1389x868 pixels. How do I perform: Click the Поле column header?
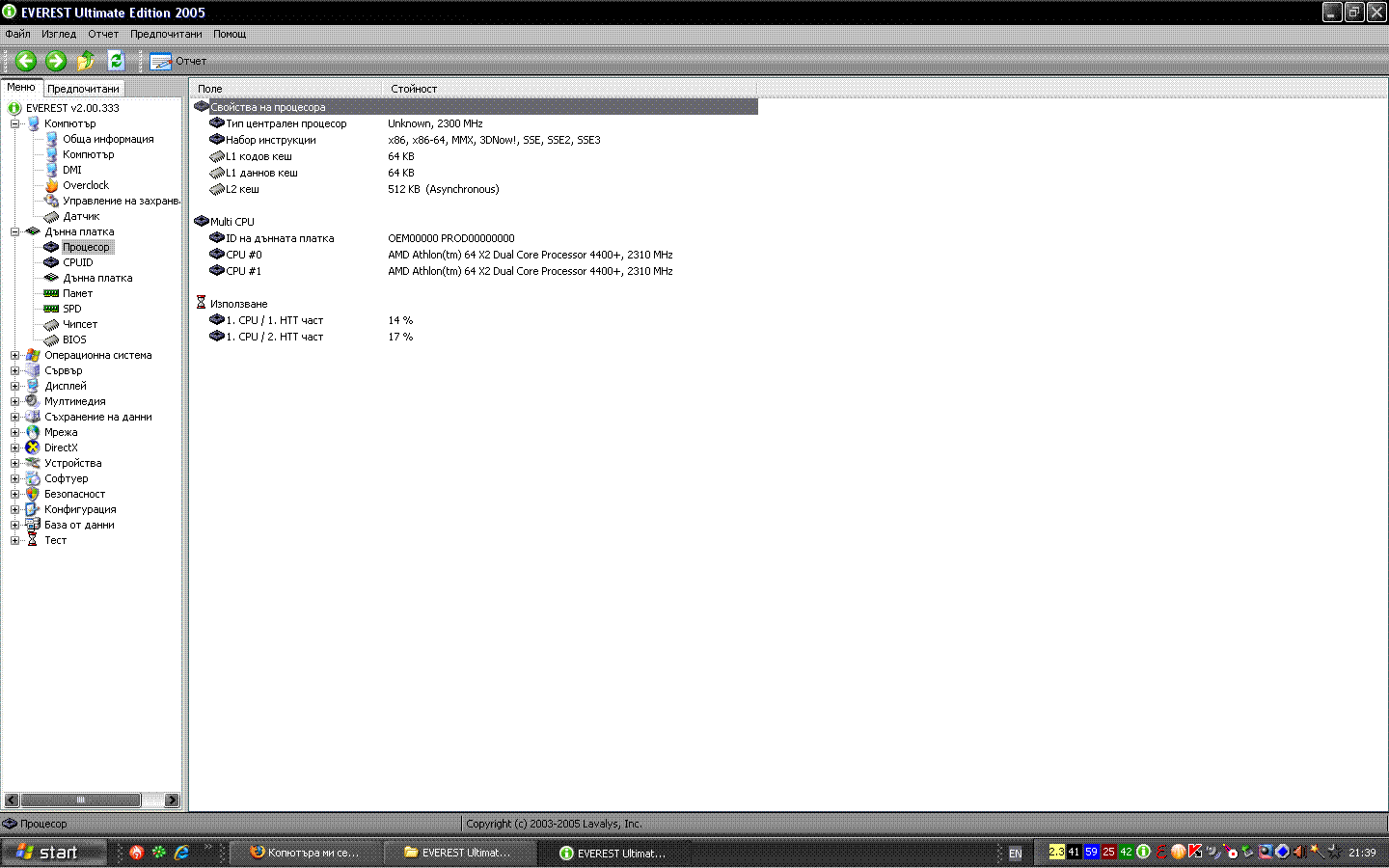[x=287, y=89]
